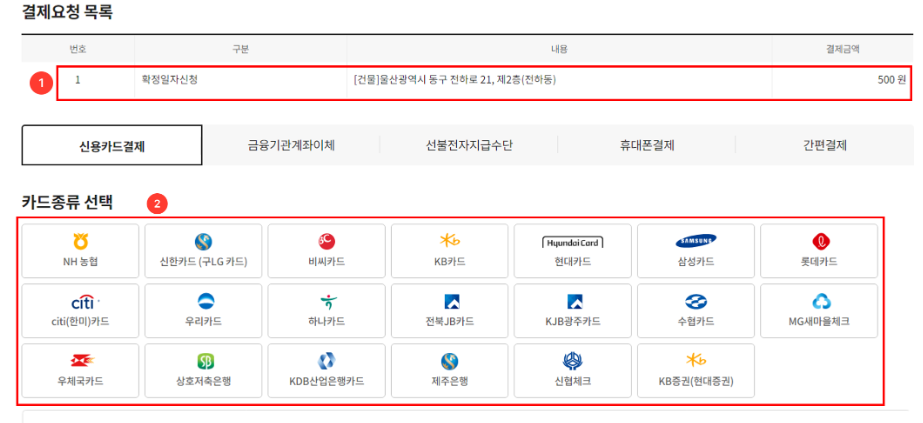Pick the 상호저축은행 card option

(x=203, y=371)
